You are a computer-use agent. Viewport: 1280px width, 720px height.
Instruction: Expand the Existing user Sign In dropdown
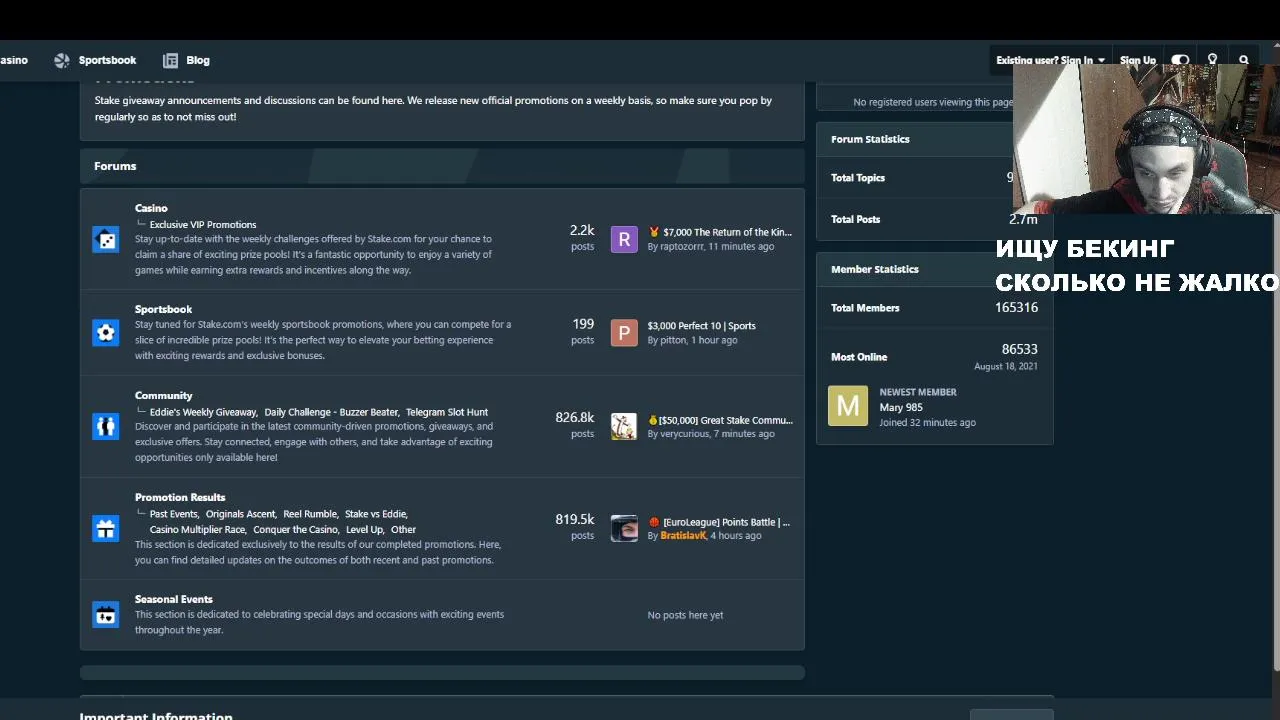tap(1050, 60)
